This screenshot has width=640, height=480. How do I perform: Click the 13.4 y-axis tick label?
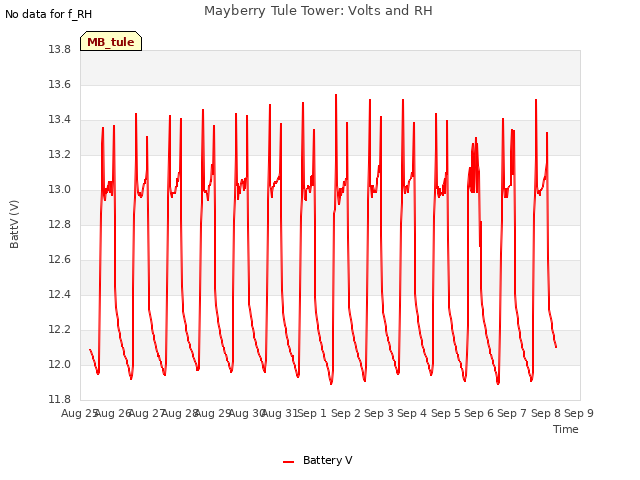coord(60,120)
